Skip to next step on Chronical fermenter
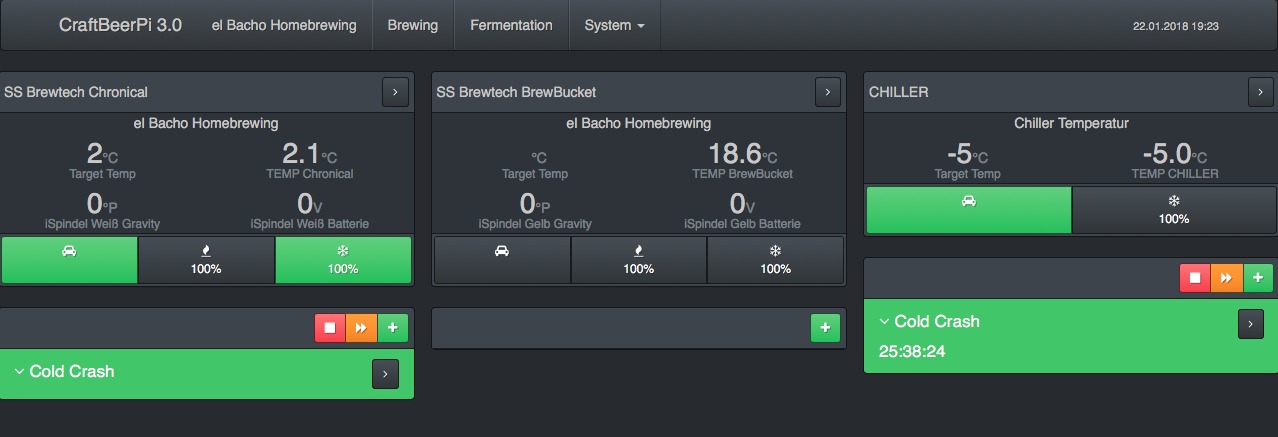 361,328
